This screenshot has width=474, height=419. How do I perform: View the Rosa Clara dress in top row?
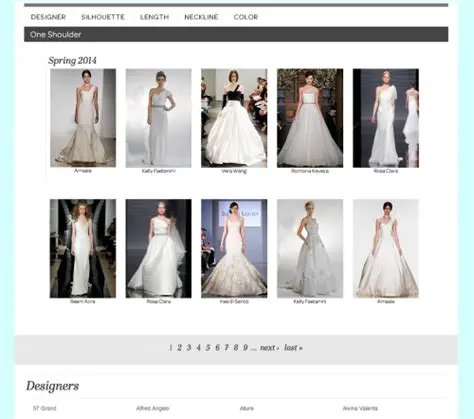coord(386,118)
